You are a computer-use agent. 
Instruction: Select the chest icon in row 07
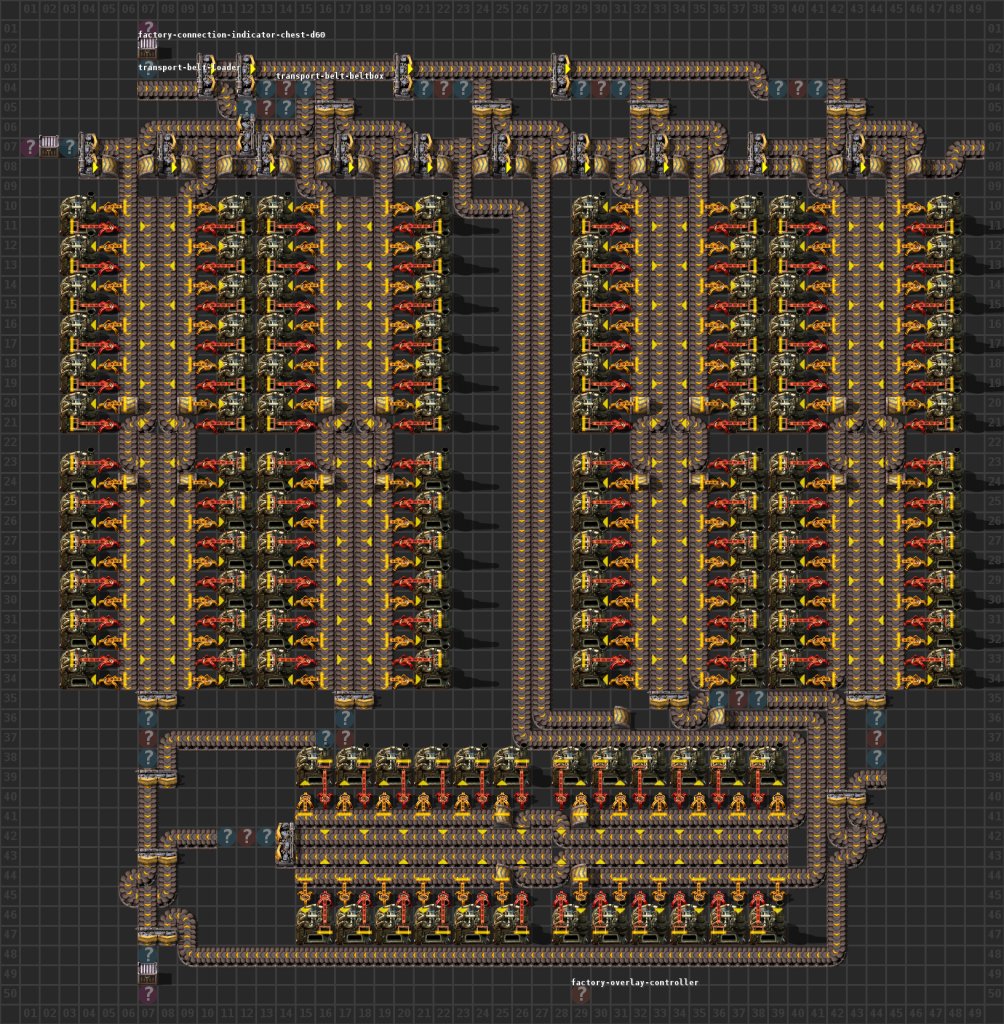(x=49, y=146)
